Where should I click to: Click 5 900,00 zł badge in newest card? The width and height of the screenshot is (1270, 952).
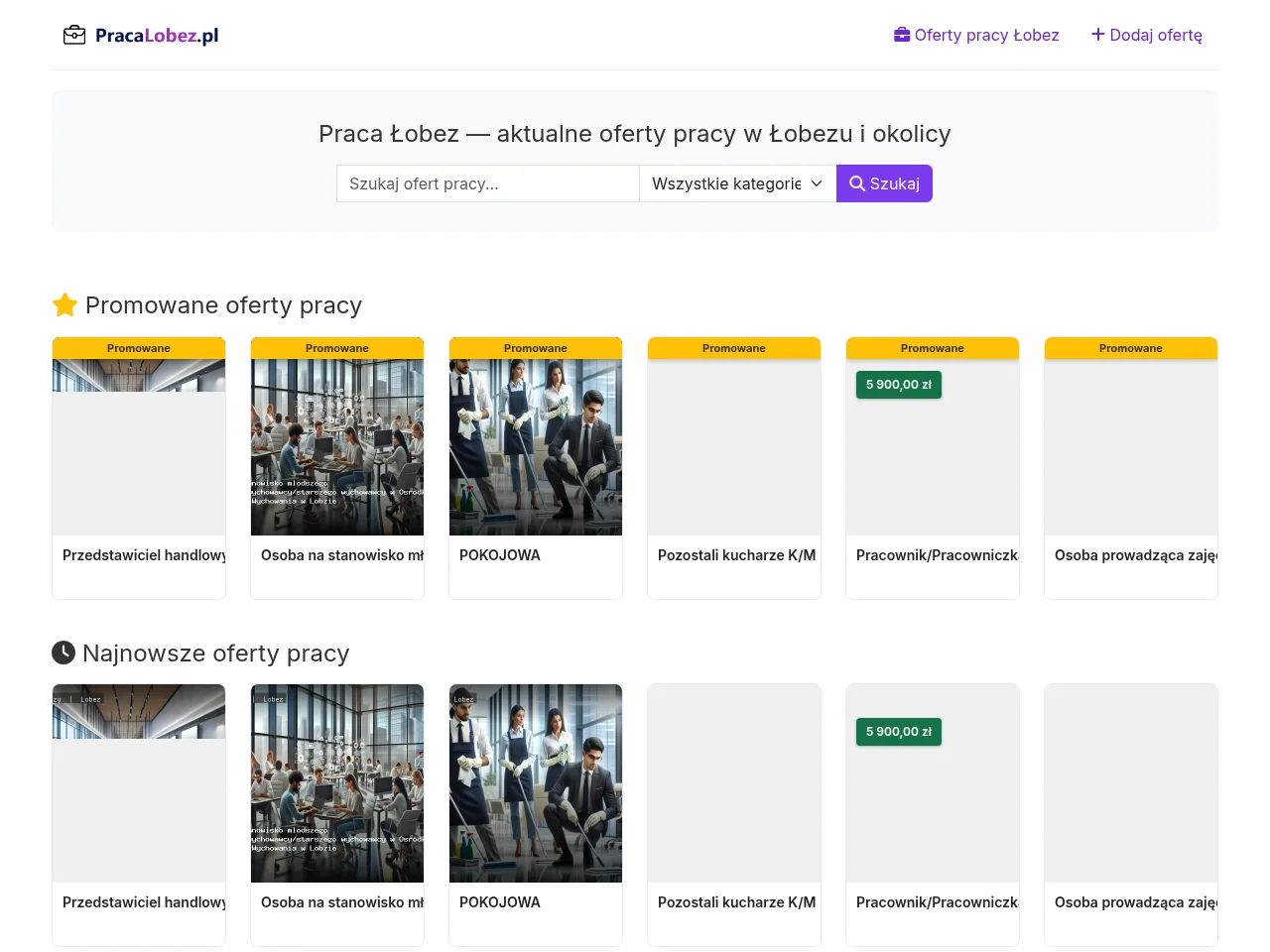pyautogui.click(x=899, y=732)
